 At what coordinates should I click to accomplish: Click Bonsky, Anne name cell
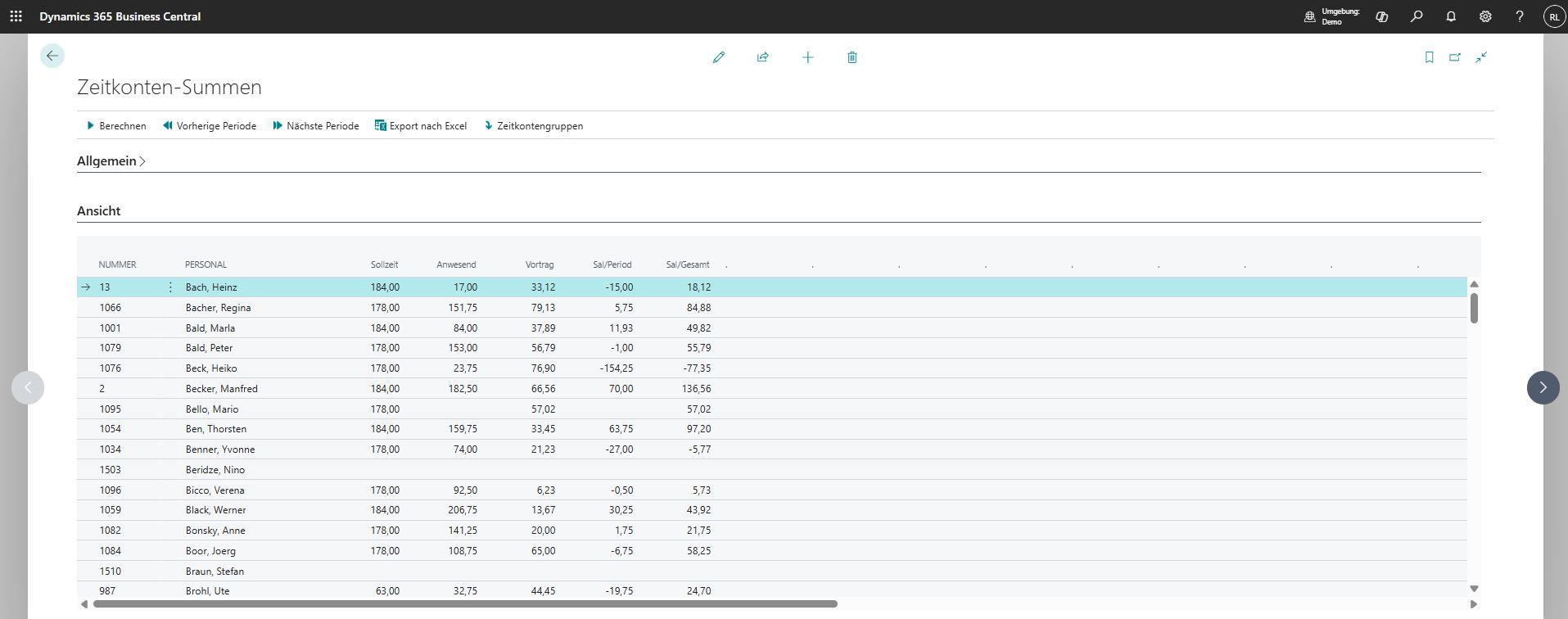tap(215, 531)
